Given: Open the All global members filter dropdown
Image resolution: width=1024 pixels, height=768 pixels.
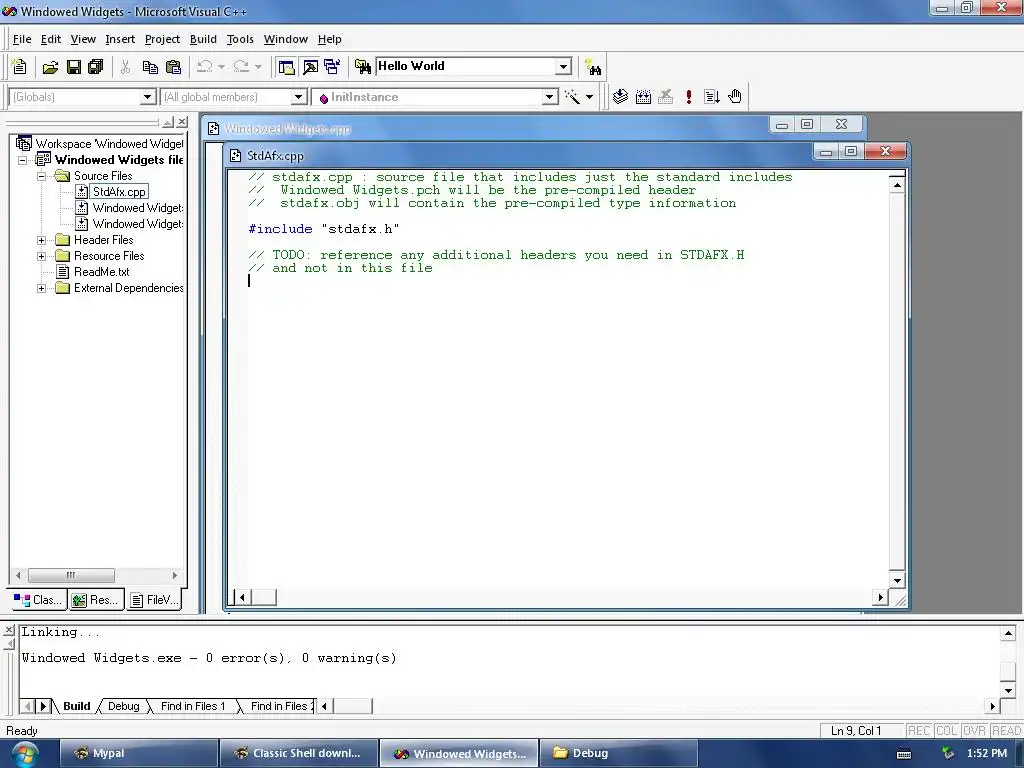Looking at the screenshot, I should pyautogui.click(x=298, y=97).
